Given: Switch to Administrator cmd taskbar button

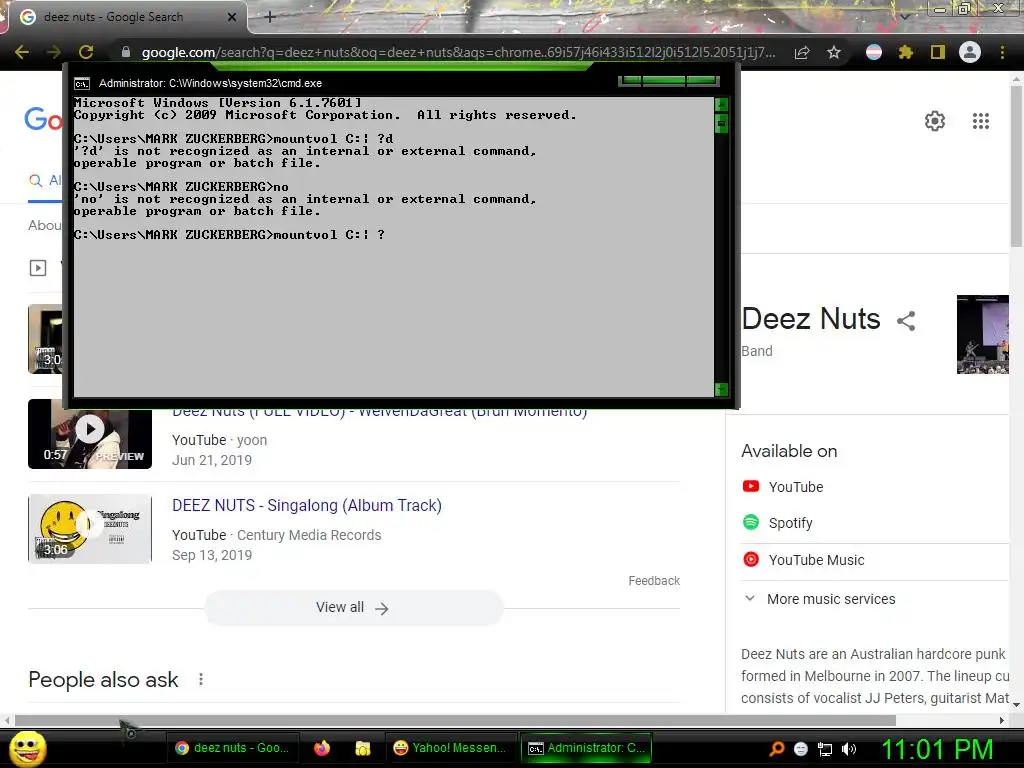Looking at the screenshot, I should [x=586, y=748].
